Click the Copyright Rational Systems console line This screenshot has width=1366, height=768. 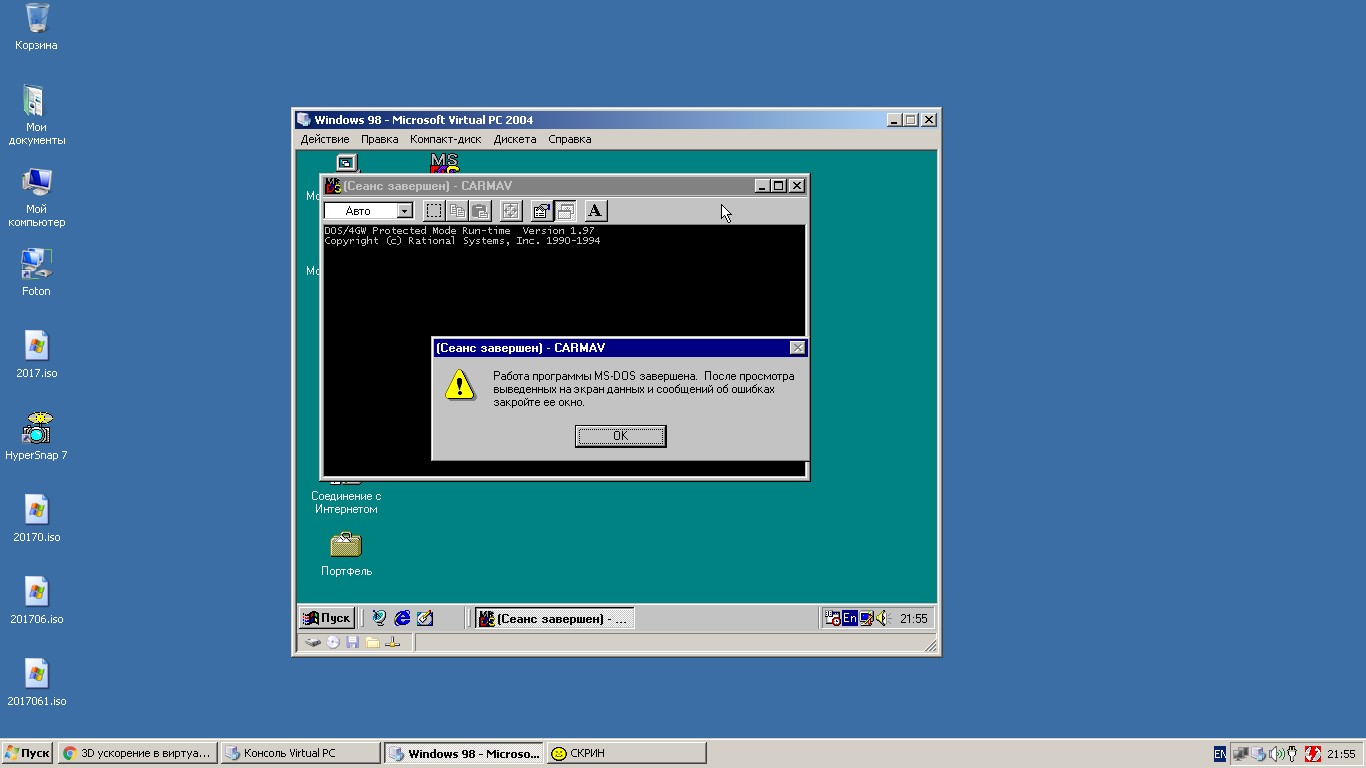pyautogui.click(x=462, y=241)
